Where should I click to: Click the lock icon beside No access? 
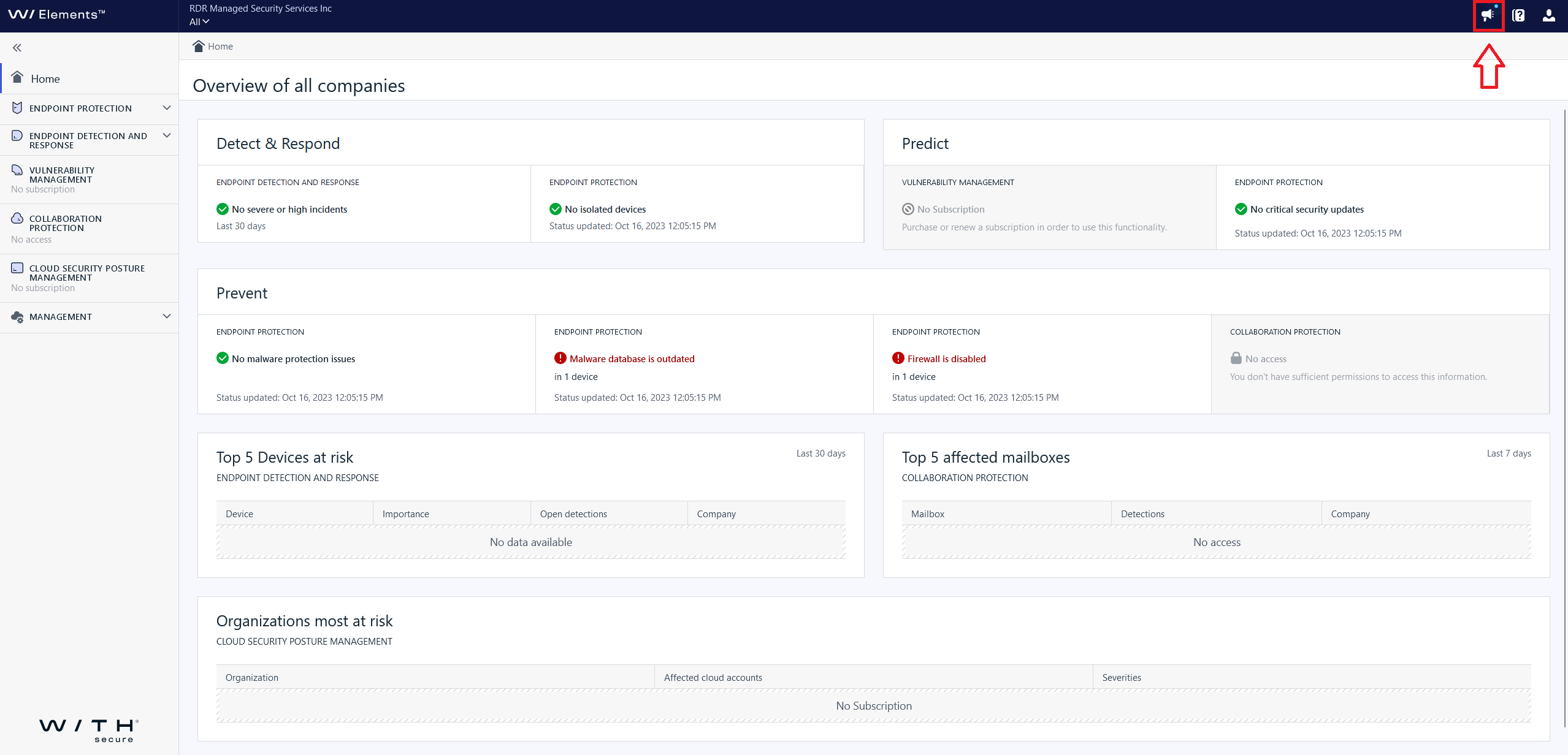1236,358
